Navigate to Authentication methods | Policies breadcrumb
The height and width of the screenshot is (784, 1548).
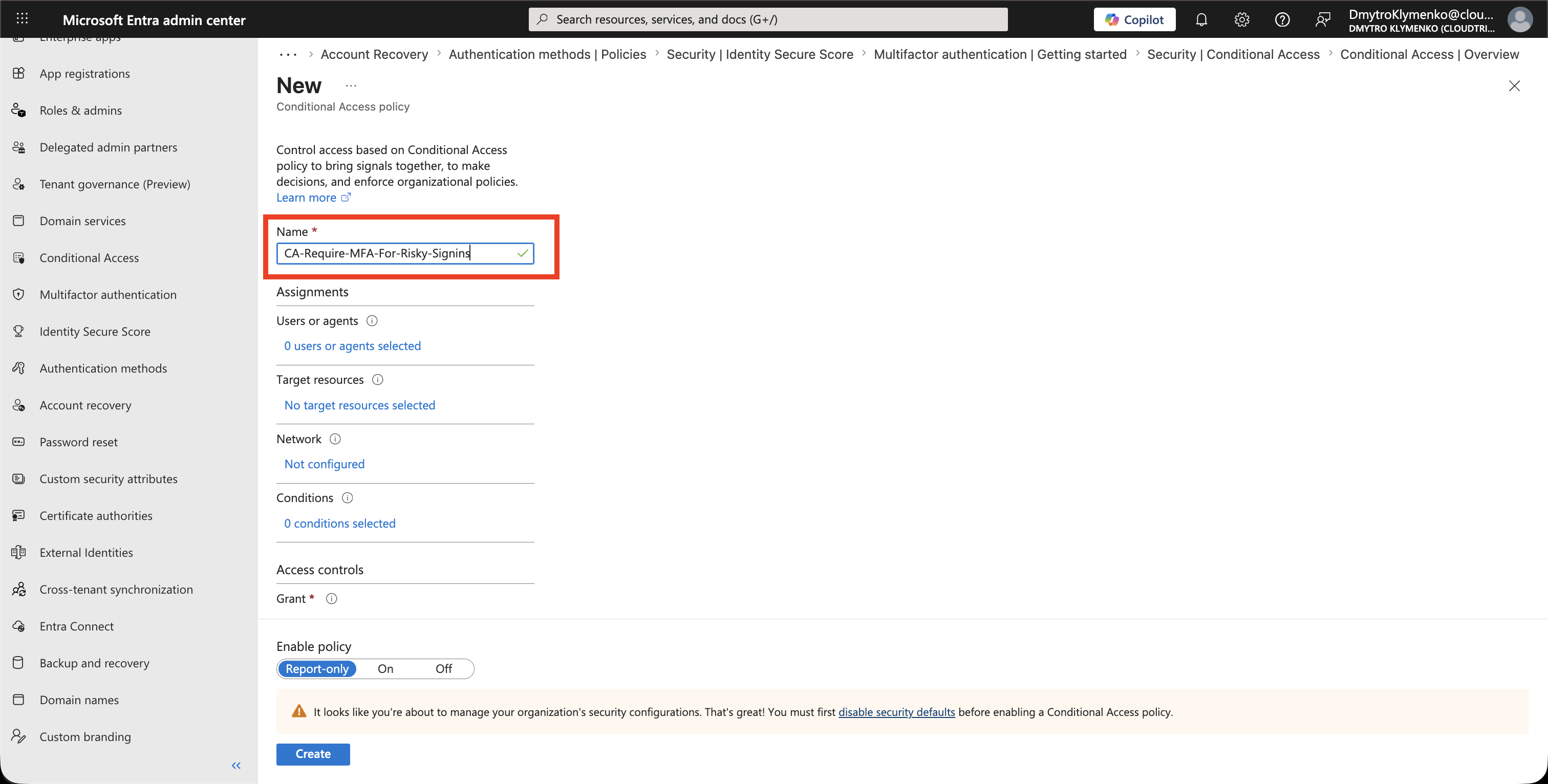(547, 54)
